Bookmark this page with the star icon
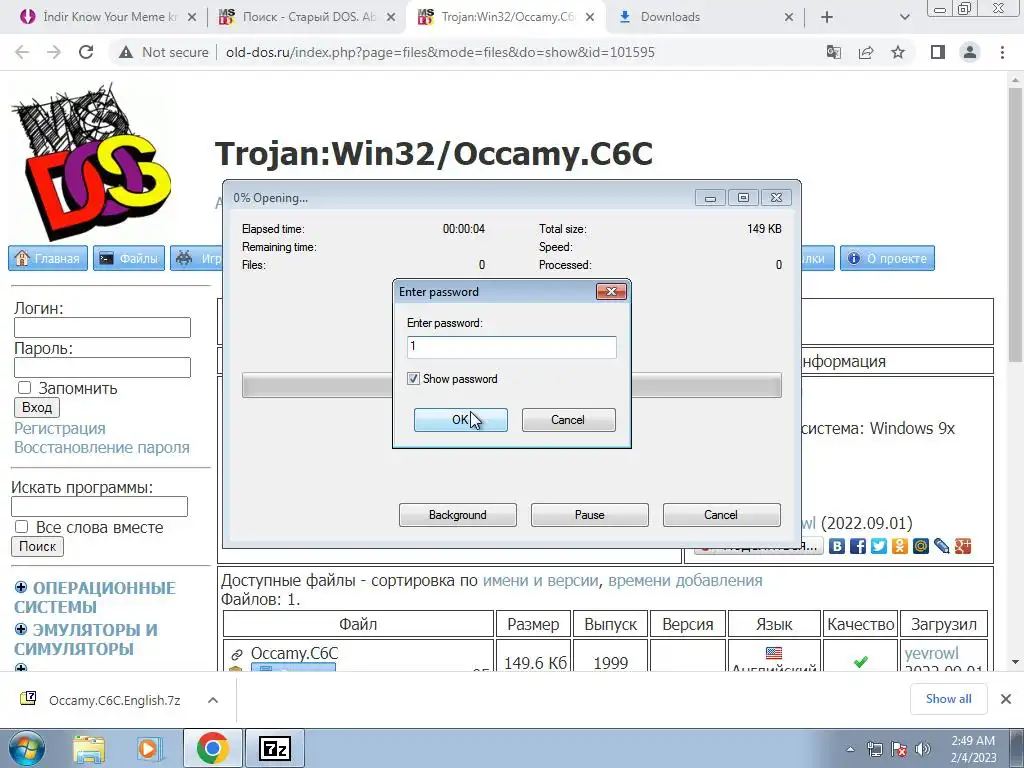 [x=898, y=52]
